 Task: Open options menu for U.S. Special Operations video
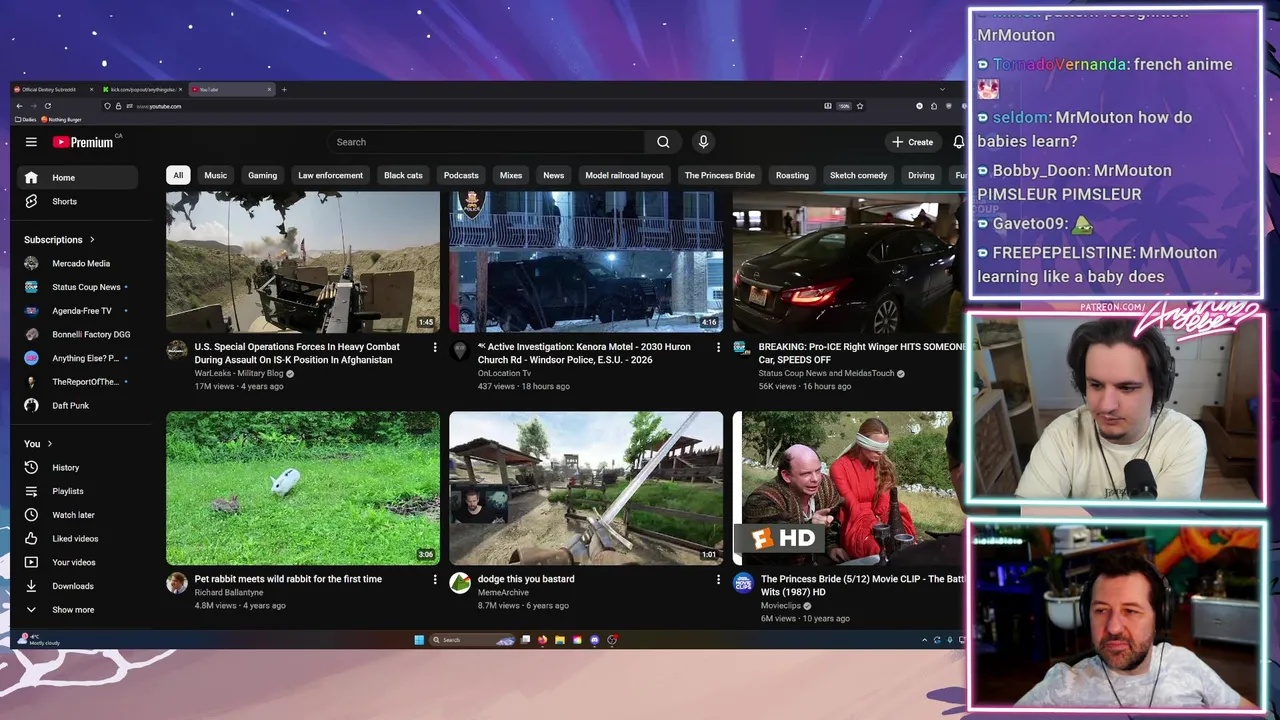[434, 347]
